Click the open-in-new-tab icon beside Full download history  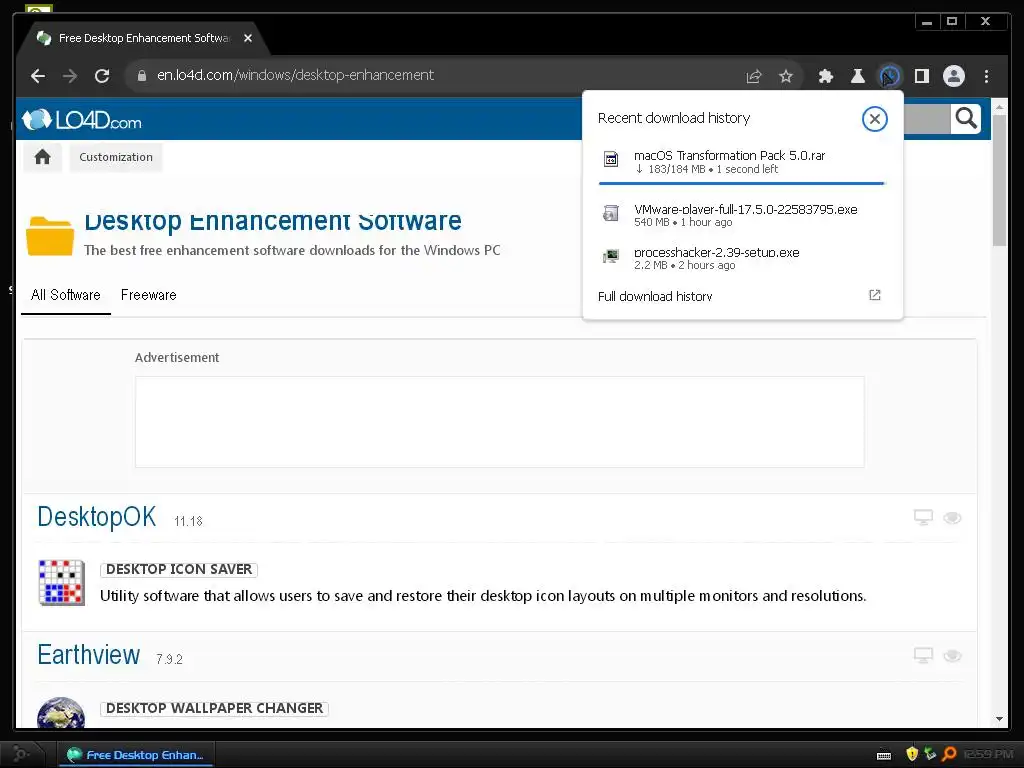(874, 295)
